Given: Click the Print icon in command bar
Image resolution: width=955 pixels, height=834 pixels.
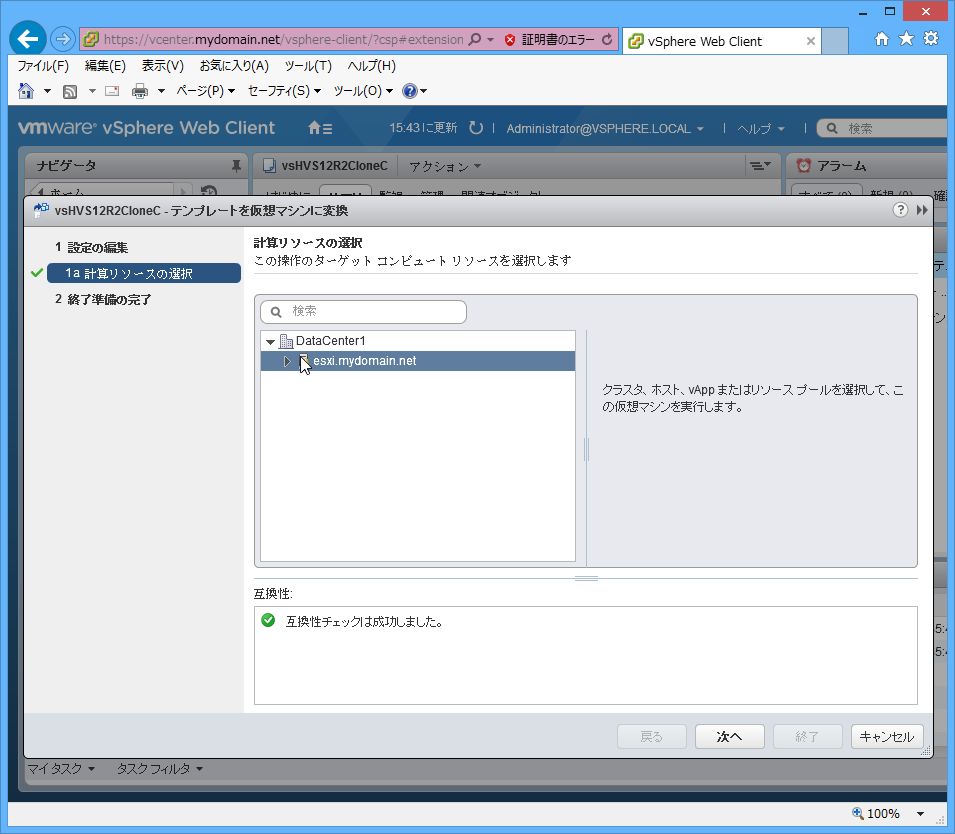Looking at the screenshot, I should (x=140, y=91).
